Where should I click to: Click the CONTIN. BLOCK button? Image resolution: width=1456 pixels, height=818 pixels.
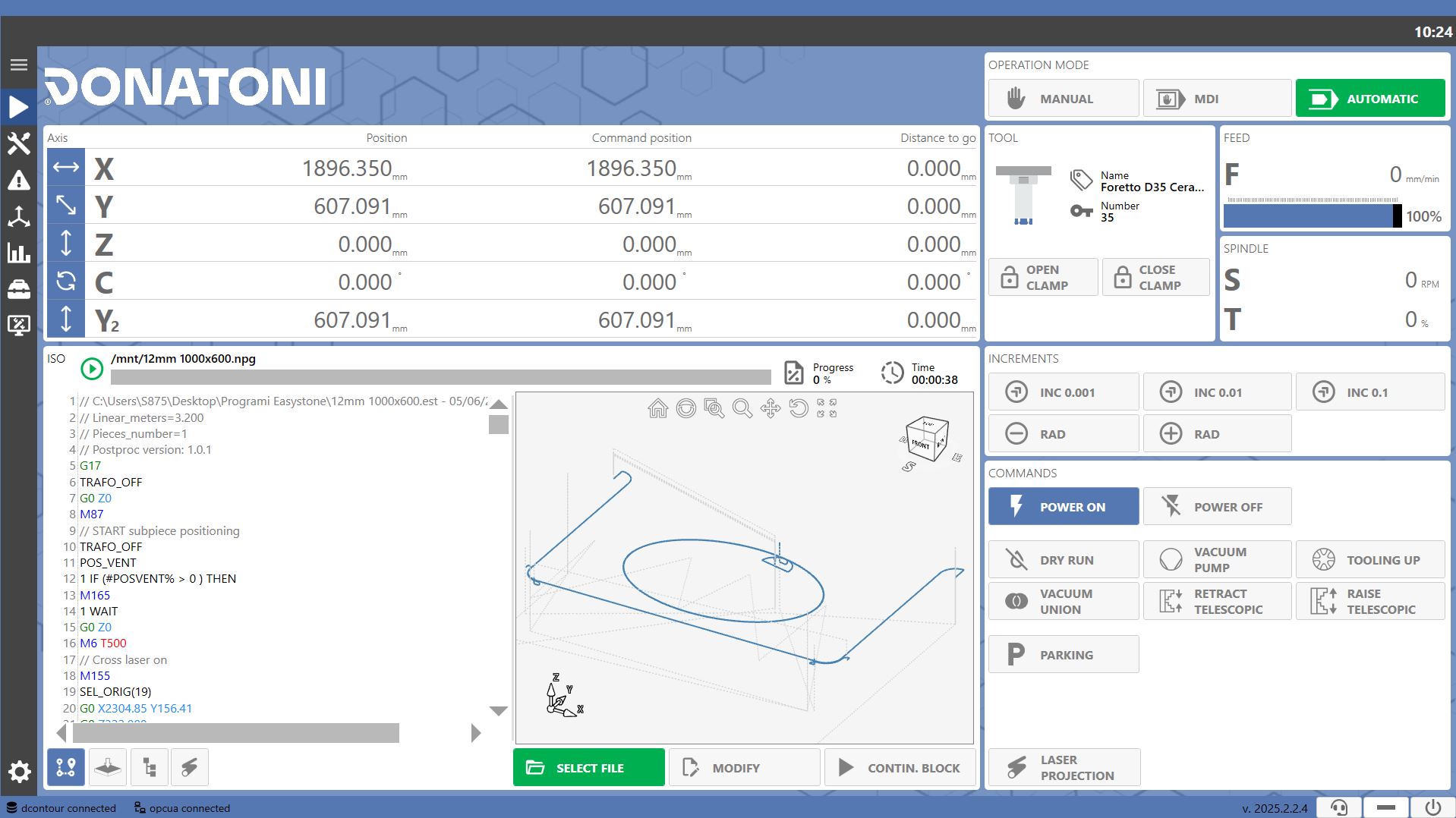coord(900,768)
